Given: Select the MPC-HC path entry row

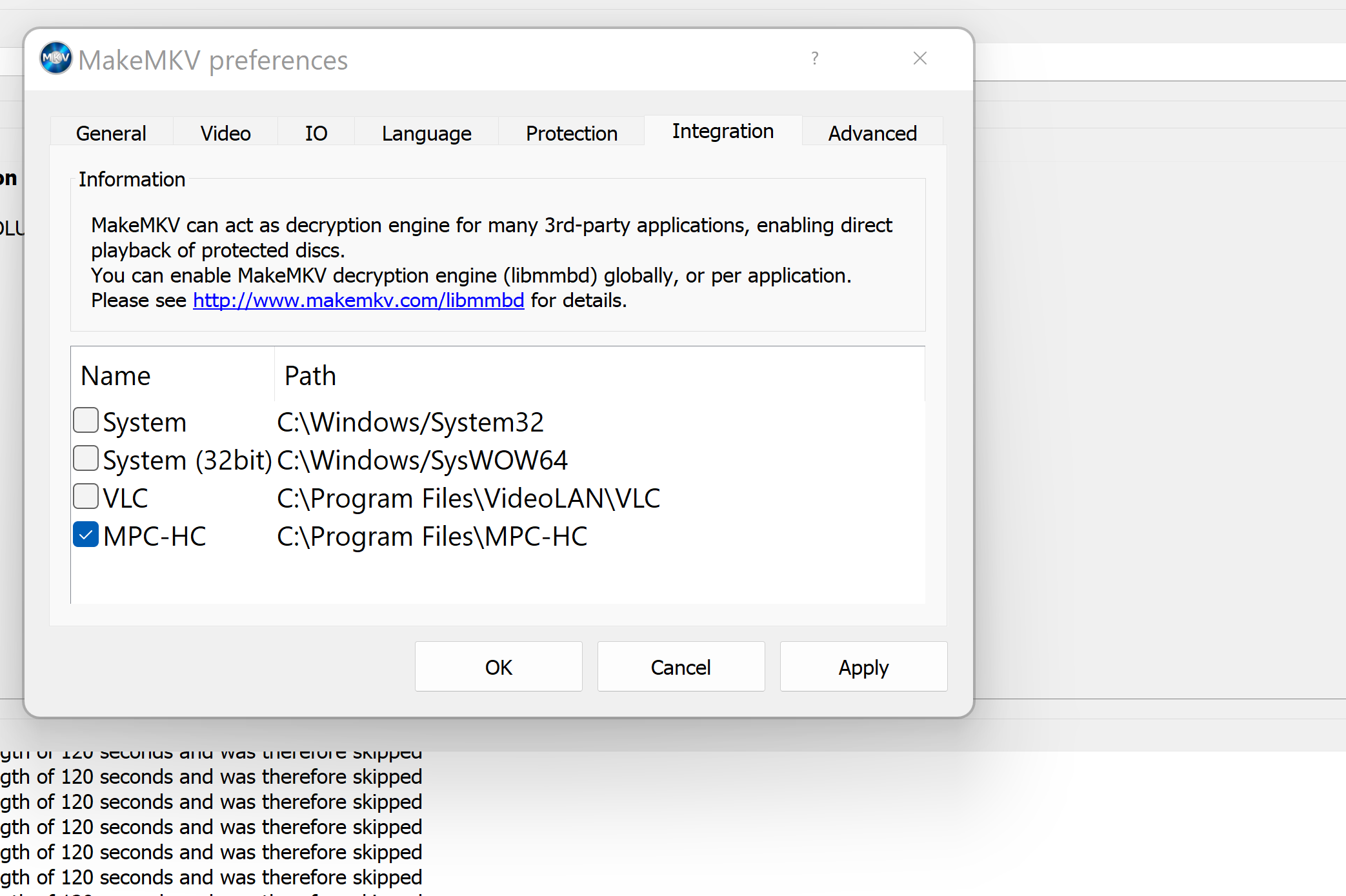Looking at the screenshot, I should click(432, 537).
